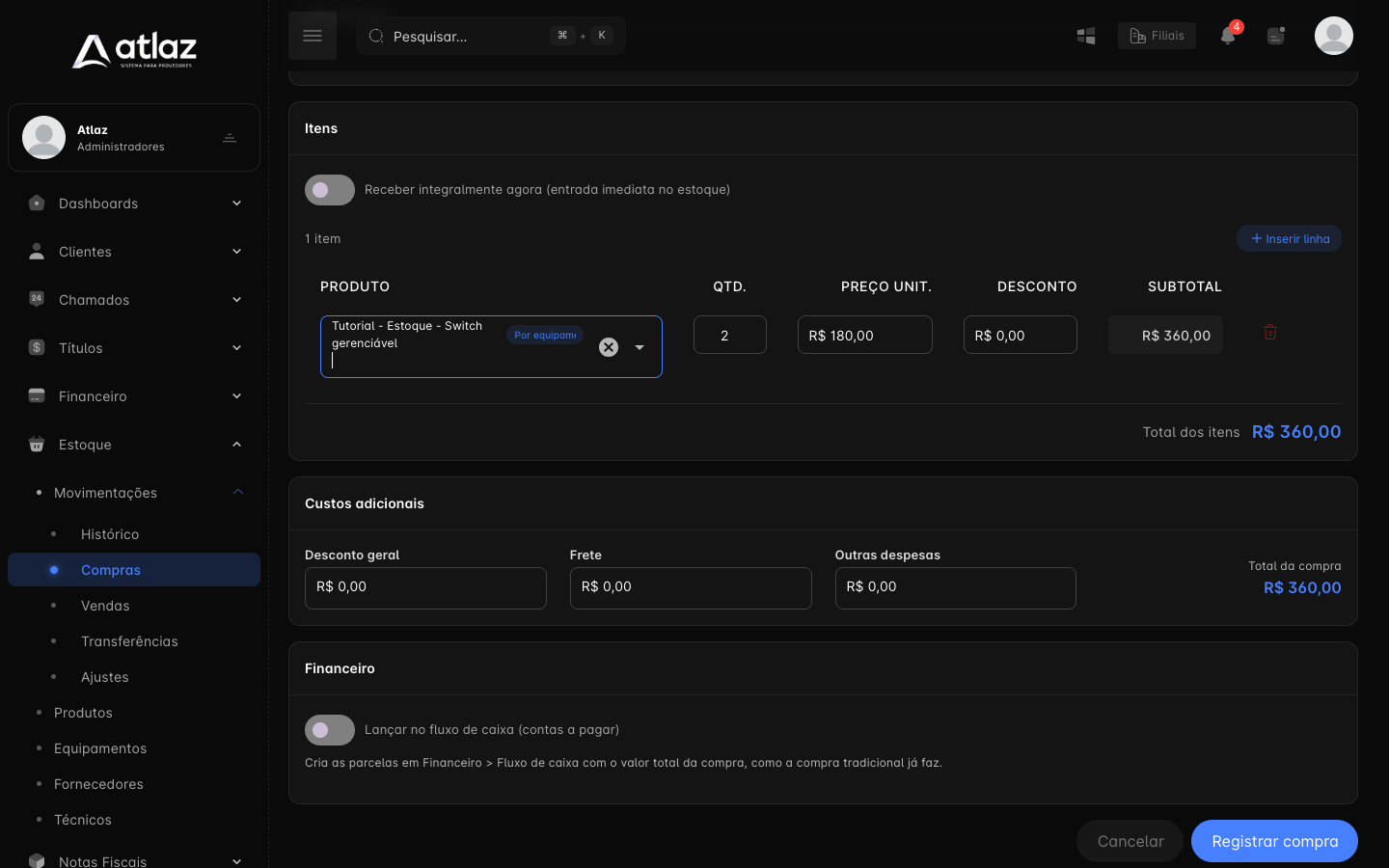1389x868 pixels.
Task: Open Histórico in the sidebar
Action: click(x=110, y=534)
